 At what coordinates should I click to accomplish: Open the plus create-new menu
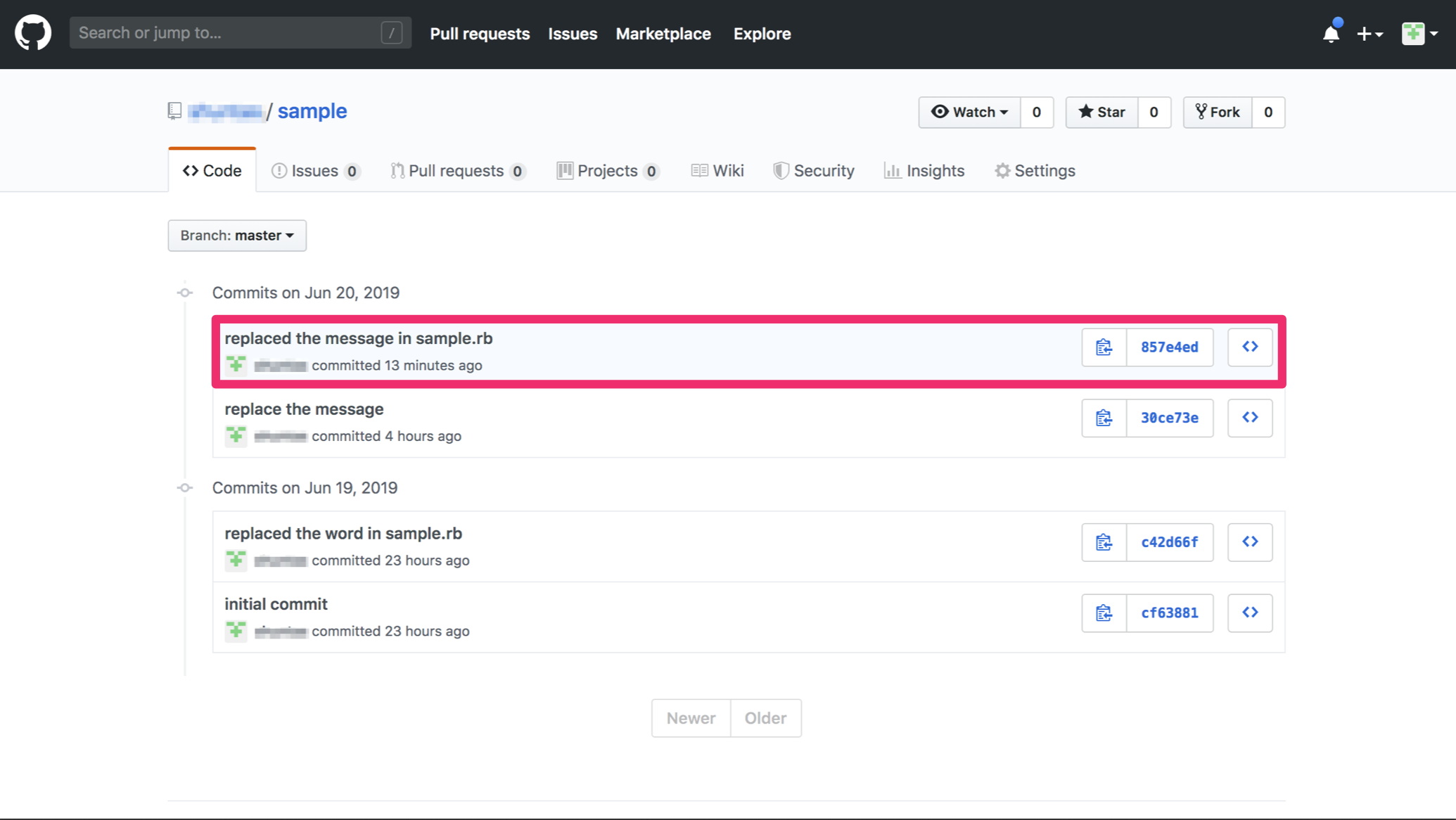pyautogui.click(x=1369, y=34)
